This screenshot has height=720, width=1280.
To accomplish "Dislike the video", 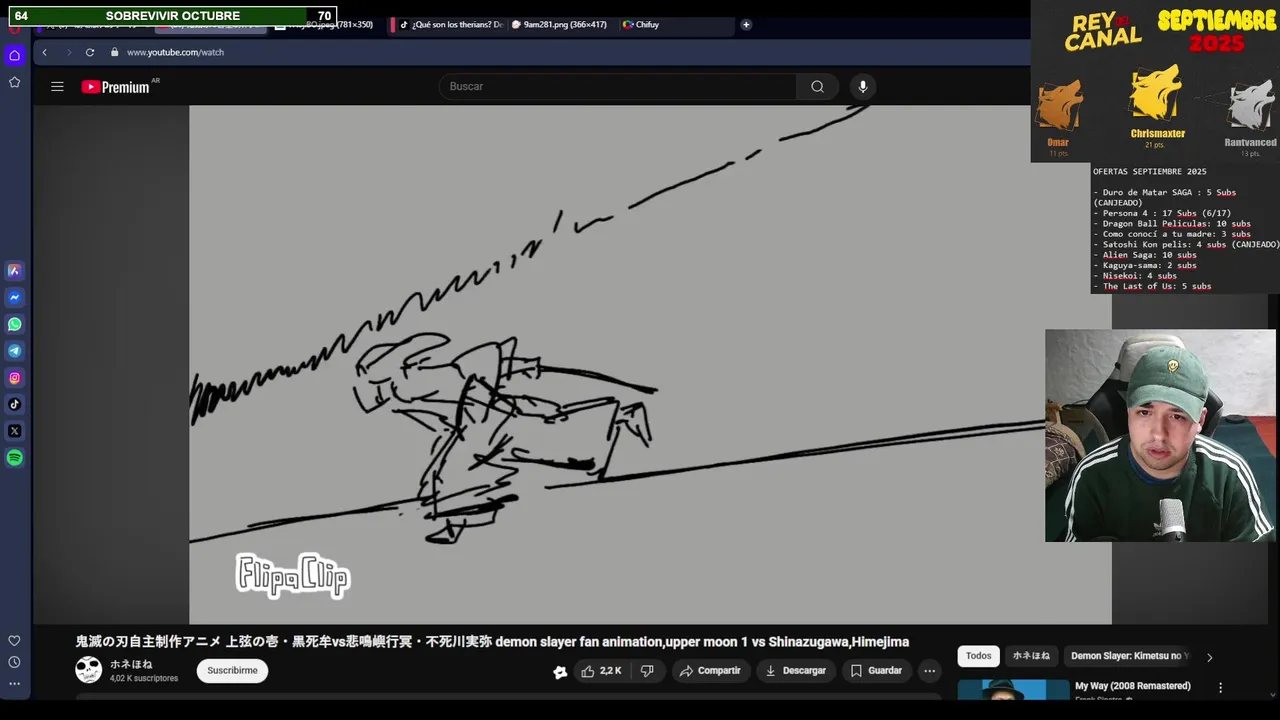I will pyautogui.click(x=647, y=671).
